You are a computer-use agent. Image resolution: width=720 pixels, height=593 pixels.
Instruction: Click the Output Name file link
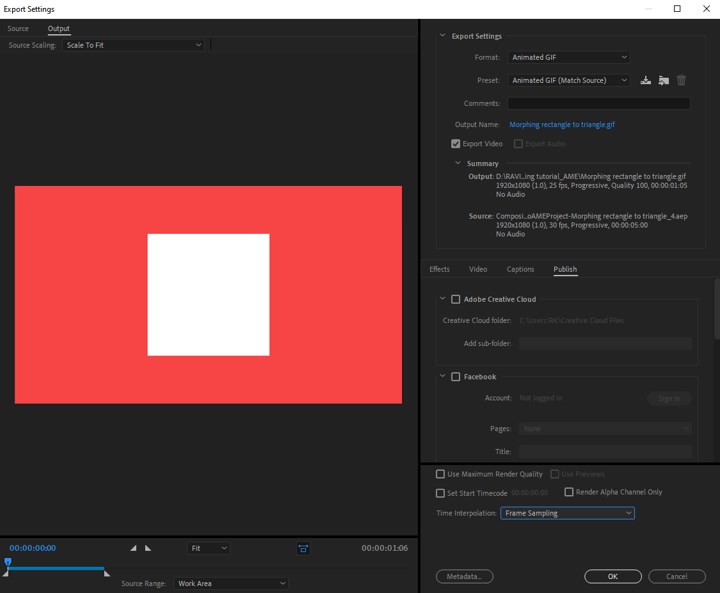click(x=562, y=124)
